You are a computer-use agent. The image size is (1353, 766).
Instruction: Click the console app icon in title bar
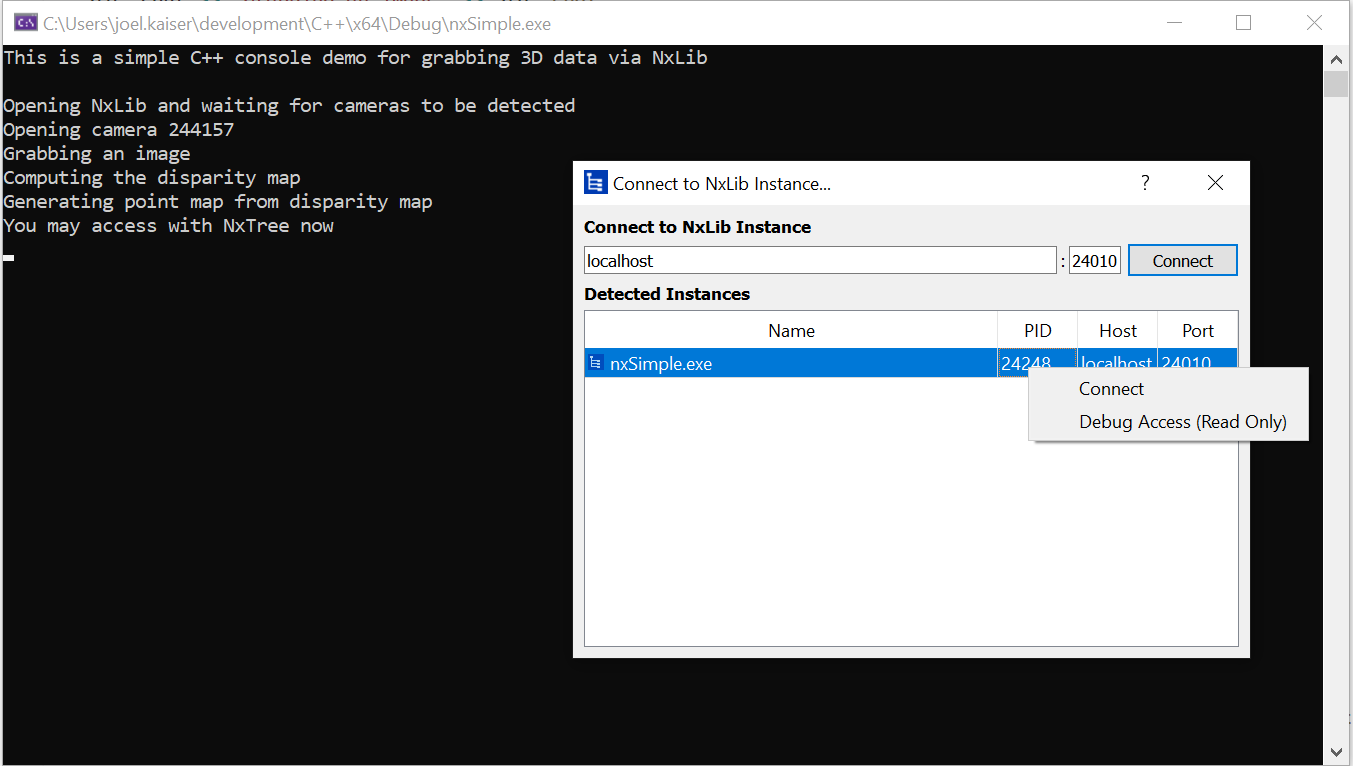coord(26,22)
